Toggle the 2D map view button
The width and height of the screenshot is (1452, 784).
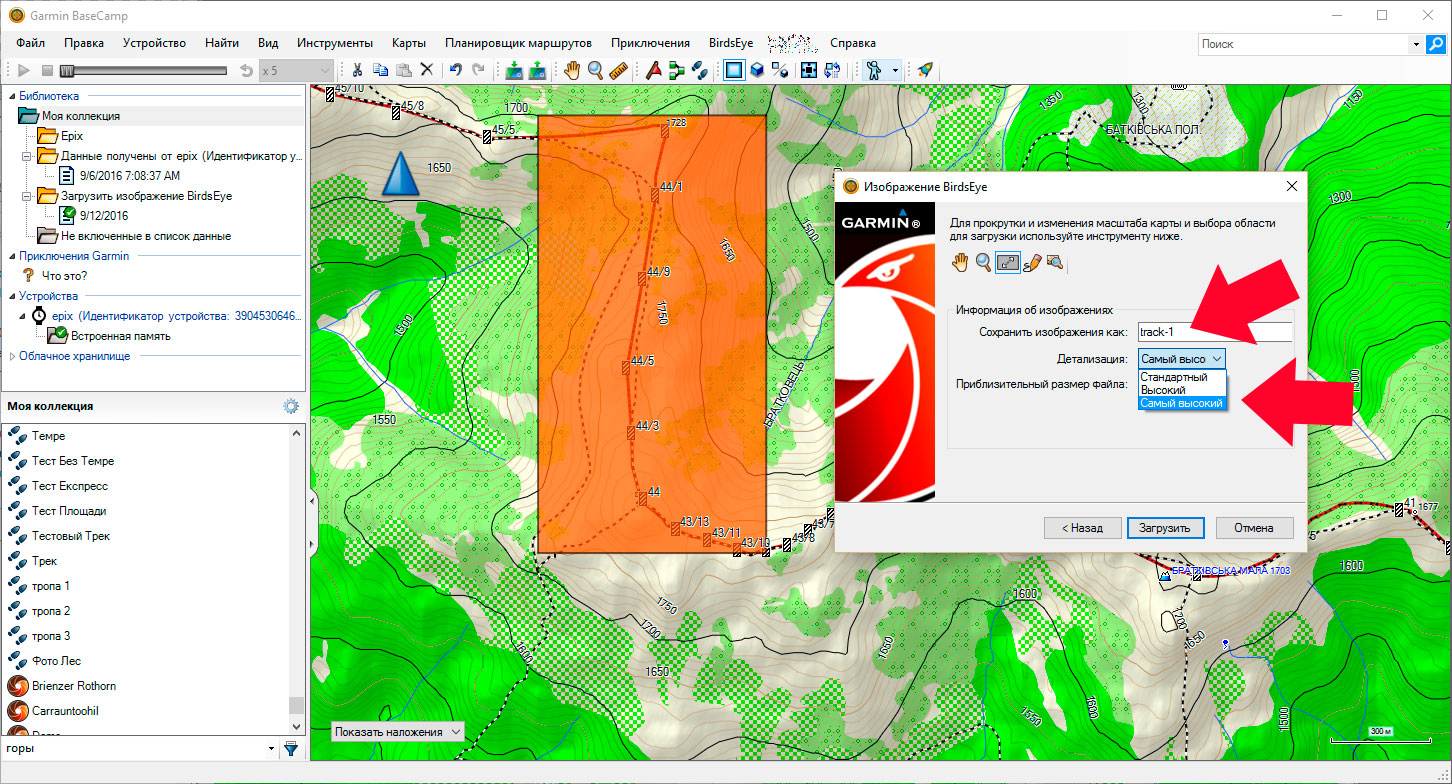(x=734, y=70)
